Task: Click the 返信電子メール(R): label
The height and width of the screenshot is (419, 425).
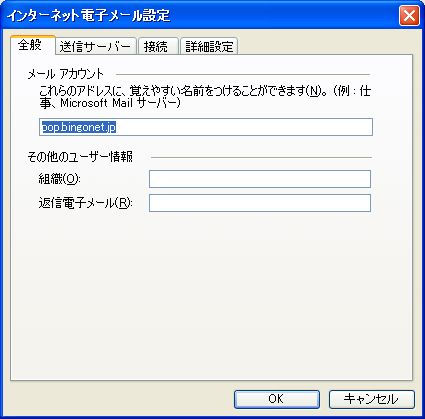Action: (85, 203)
